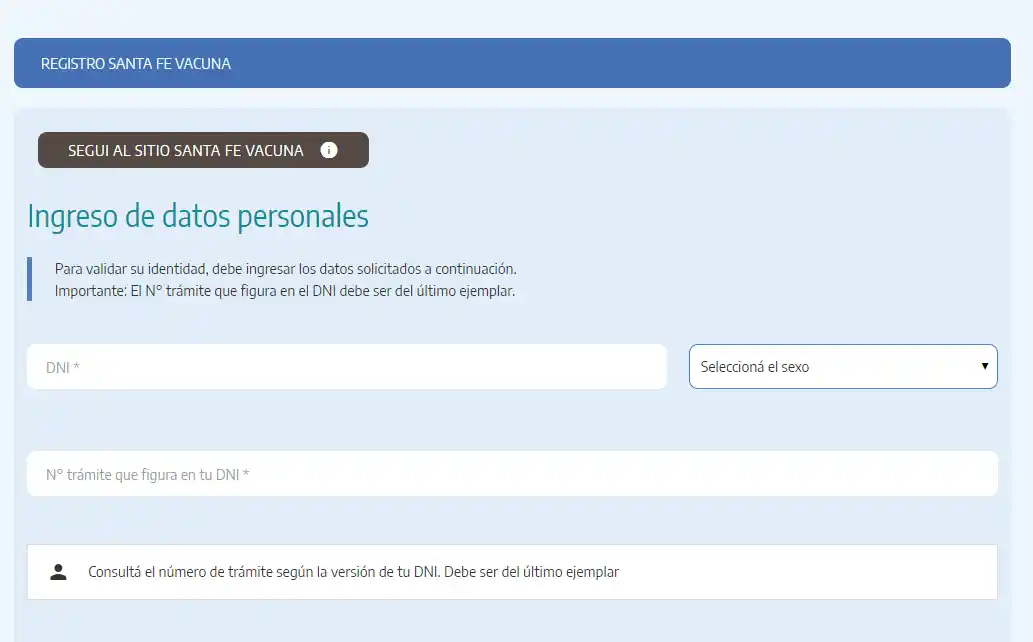Click SEGUI AL SITIO SANTA FE VACUNA button
The height and width of the screenshot is (642, 1033).
coord(185,150)
